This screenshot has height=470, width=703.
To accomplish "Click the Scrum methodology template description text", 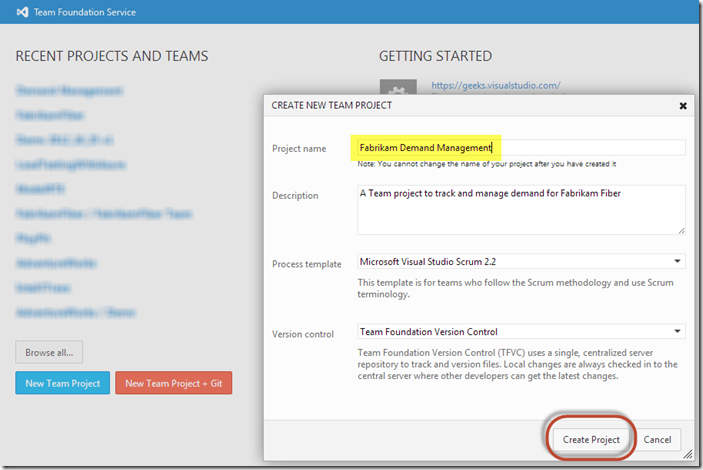I will click(515, 288).
